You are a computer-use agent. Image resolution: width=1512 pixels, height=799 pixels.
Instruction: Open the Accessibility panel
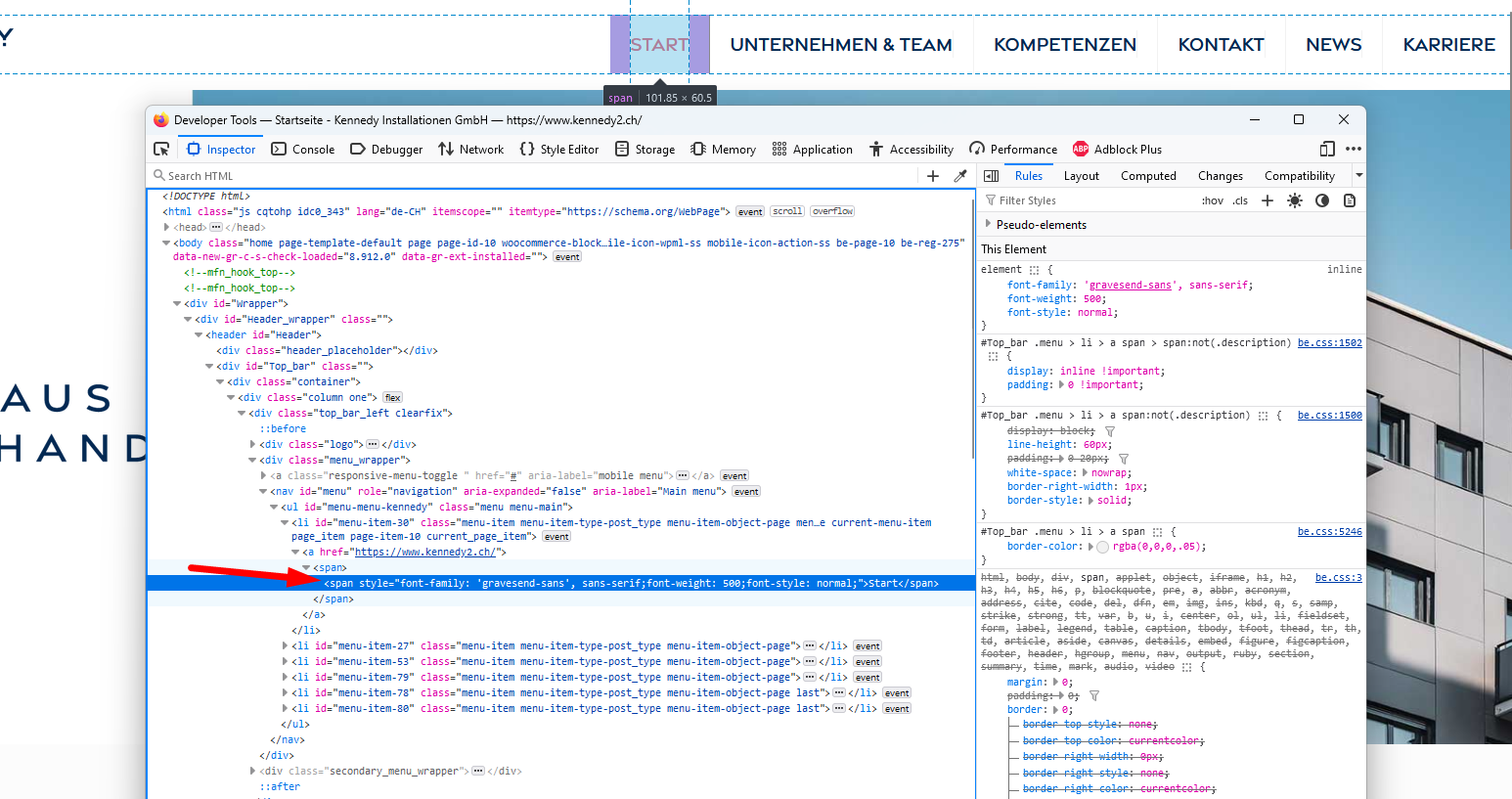pyautogui.click(x=912, y=149)
